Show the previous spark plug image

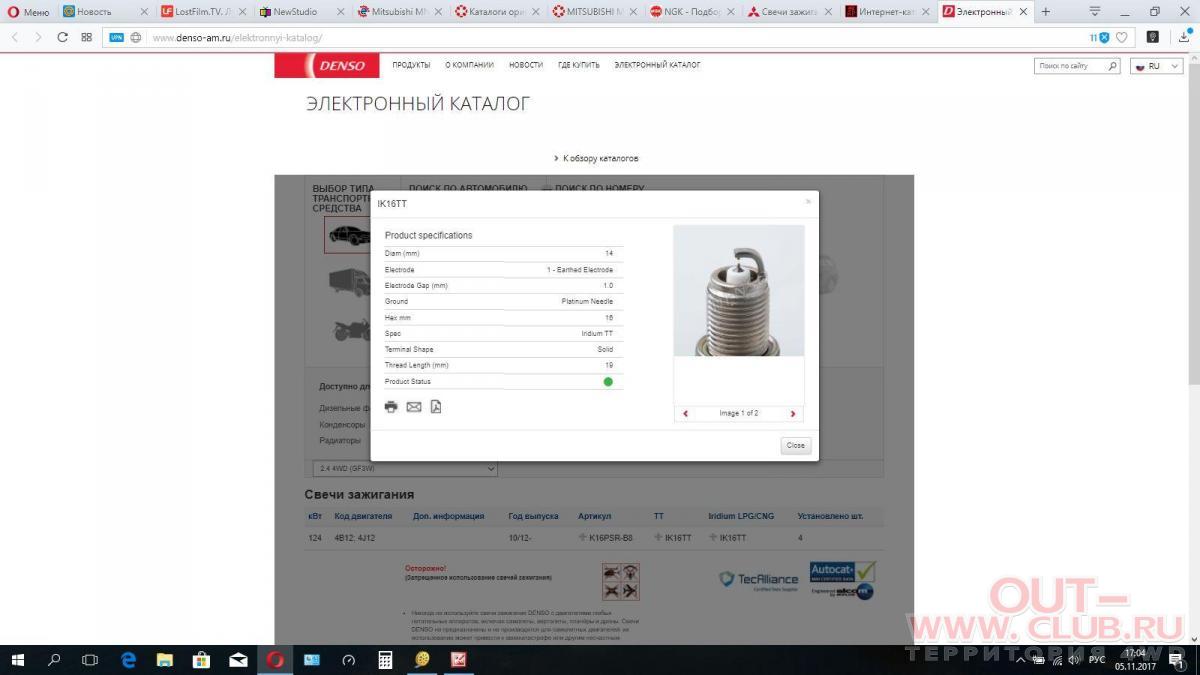click(x=685, y=413)
